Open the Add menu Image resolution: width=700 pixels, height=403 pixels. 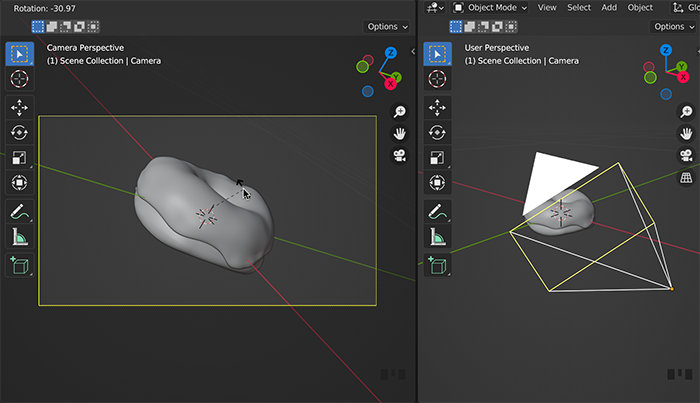tap(609, 8)
